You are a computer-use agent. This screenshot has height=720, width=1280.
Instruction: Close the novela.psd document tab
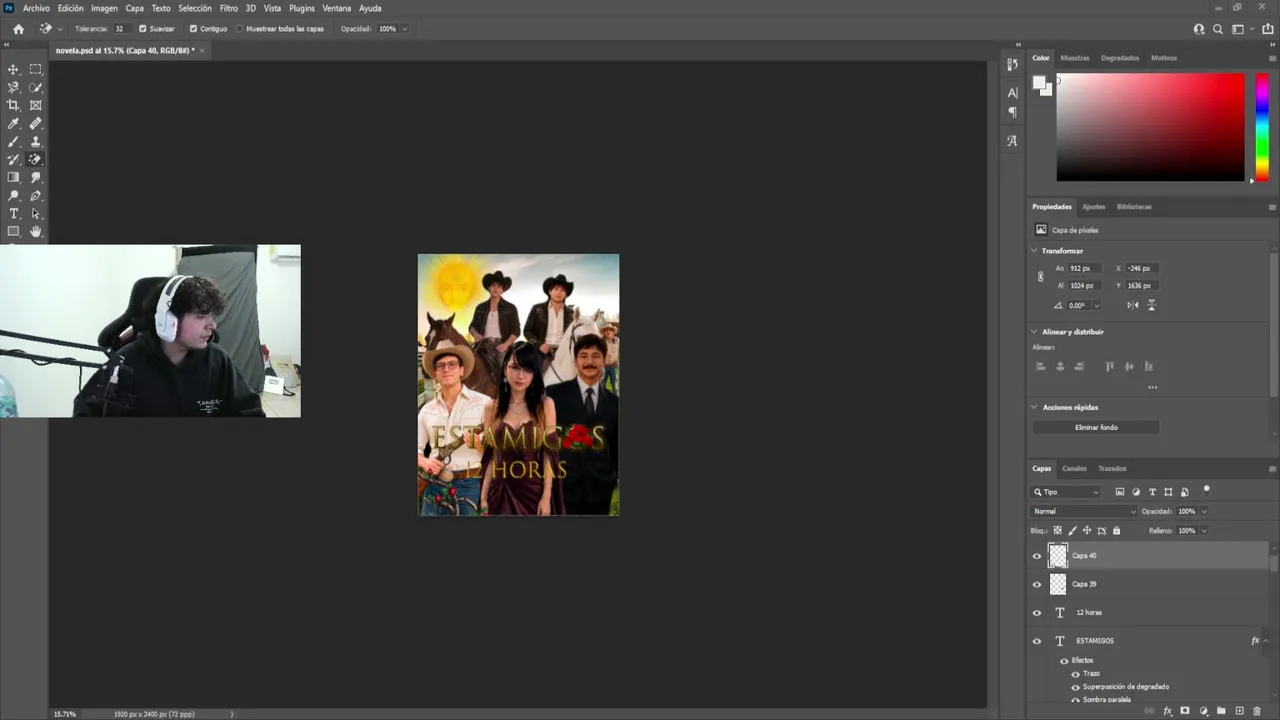pyautogui.click(x=202, y=50)
